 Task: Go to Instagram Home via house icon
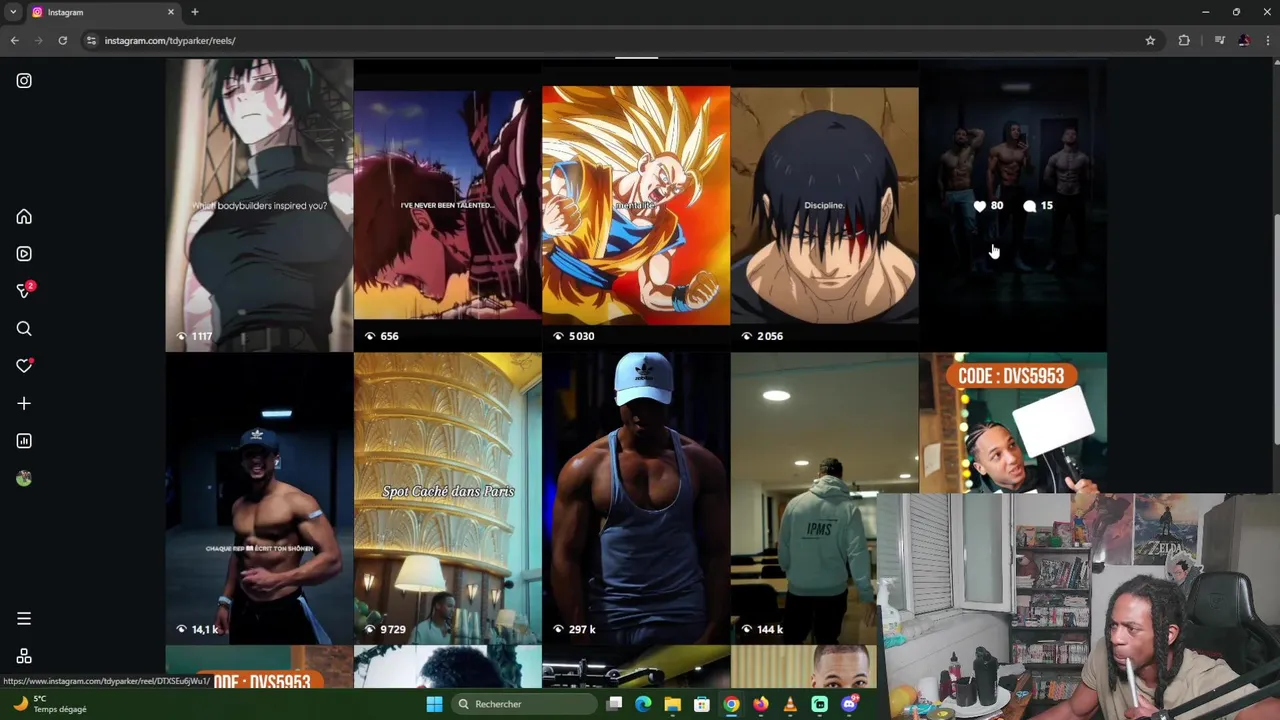[x=24, y=217]
